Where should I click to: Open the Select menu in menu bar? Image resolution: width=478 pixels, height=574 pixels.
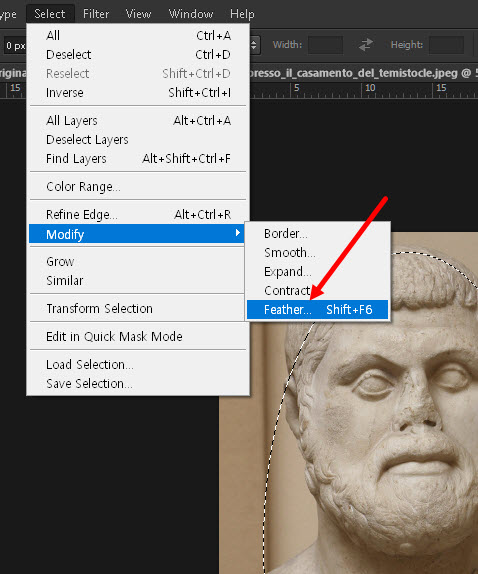(50, 14)
